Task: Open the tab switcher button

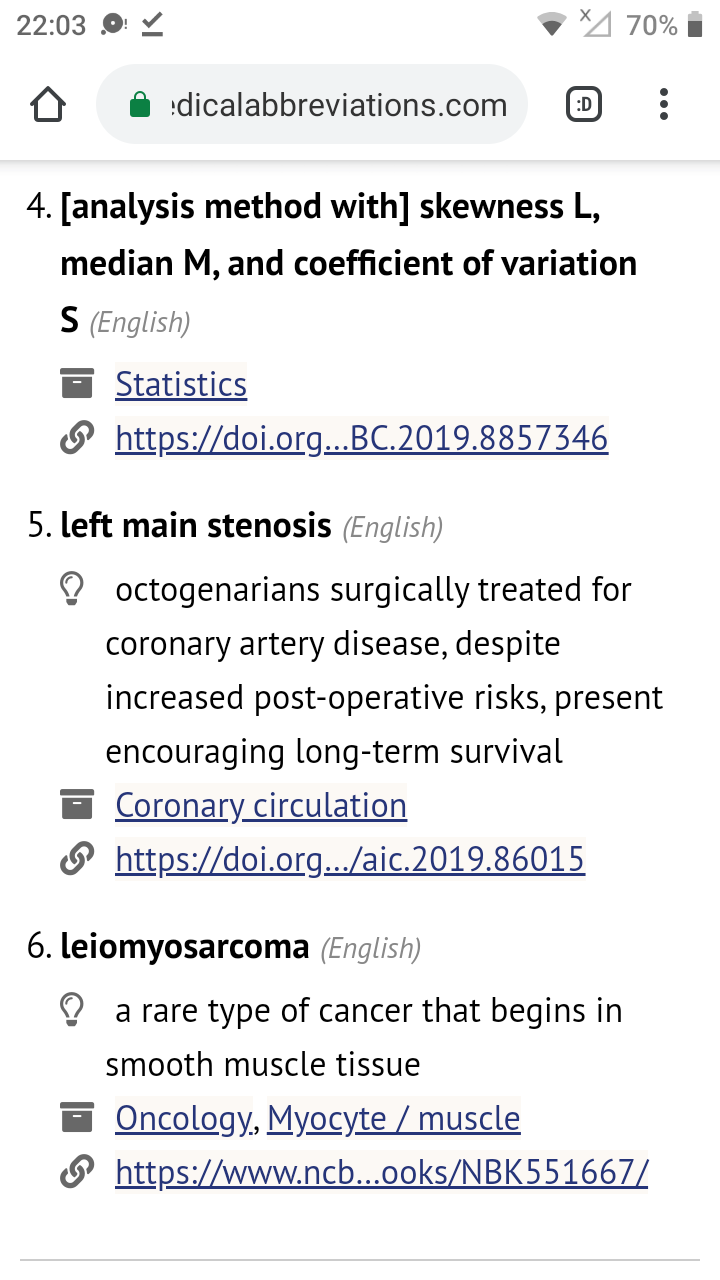Action: tap(584, 104)
